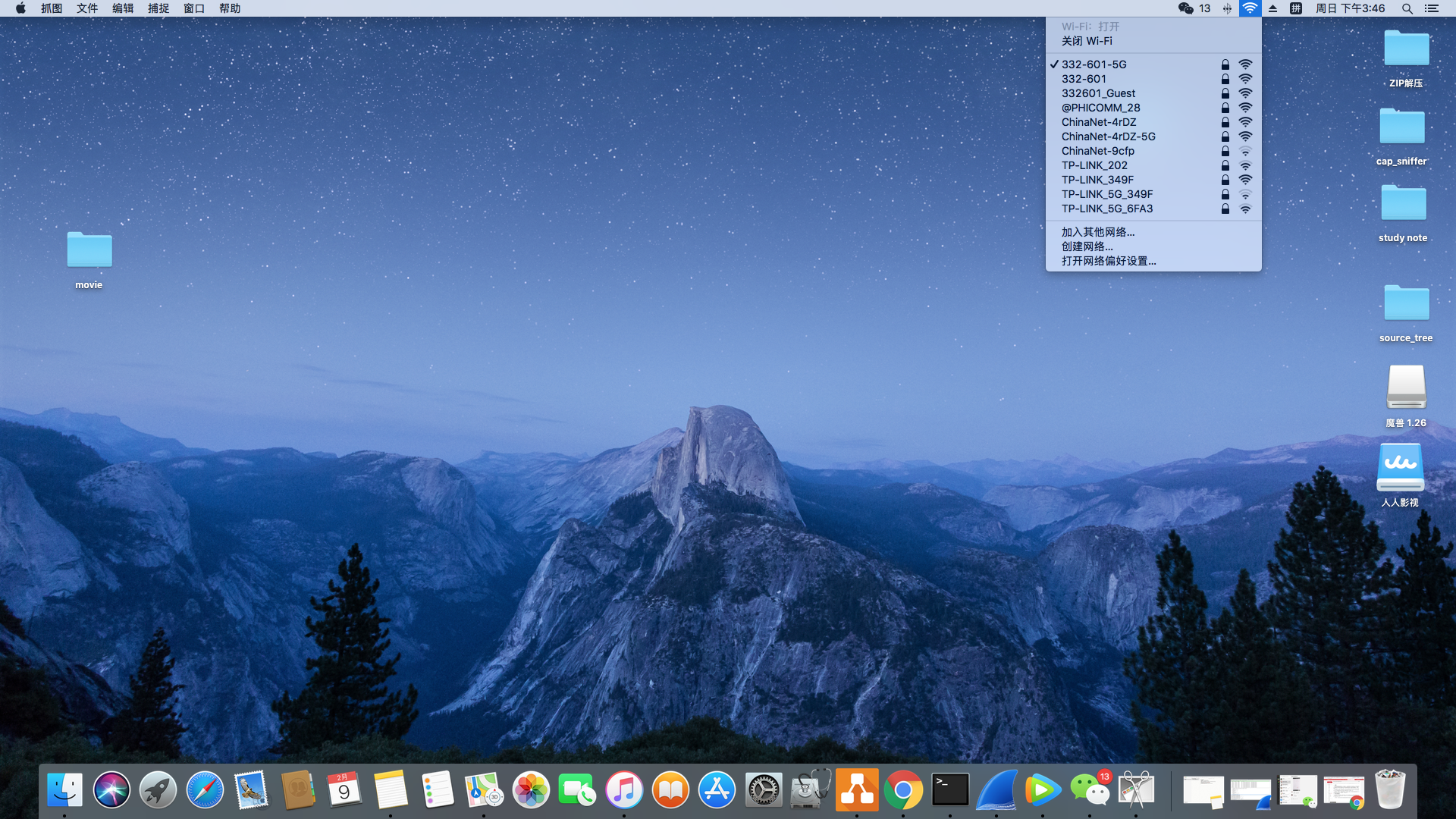Open Notification Center list icon
Viewport: 1456px width, 819px height.
1431,8
